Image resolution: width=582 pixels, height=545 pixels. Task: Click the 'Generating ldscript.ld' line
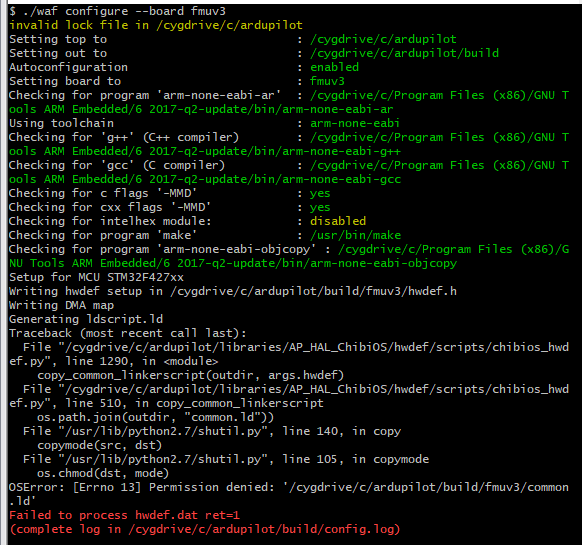tap(86, 319)
